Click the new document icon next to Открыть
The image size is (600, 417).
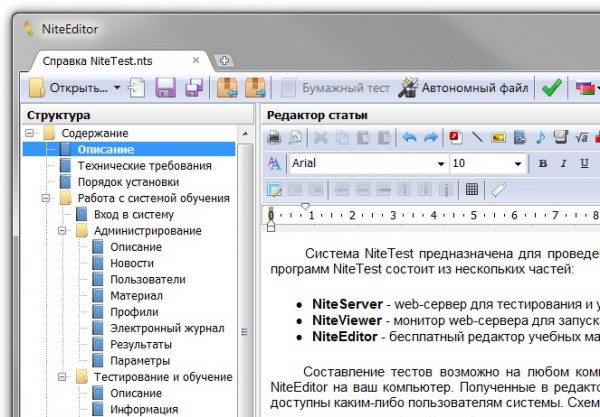click(x=137, y=88)
